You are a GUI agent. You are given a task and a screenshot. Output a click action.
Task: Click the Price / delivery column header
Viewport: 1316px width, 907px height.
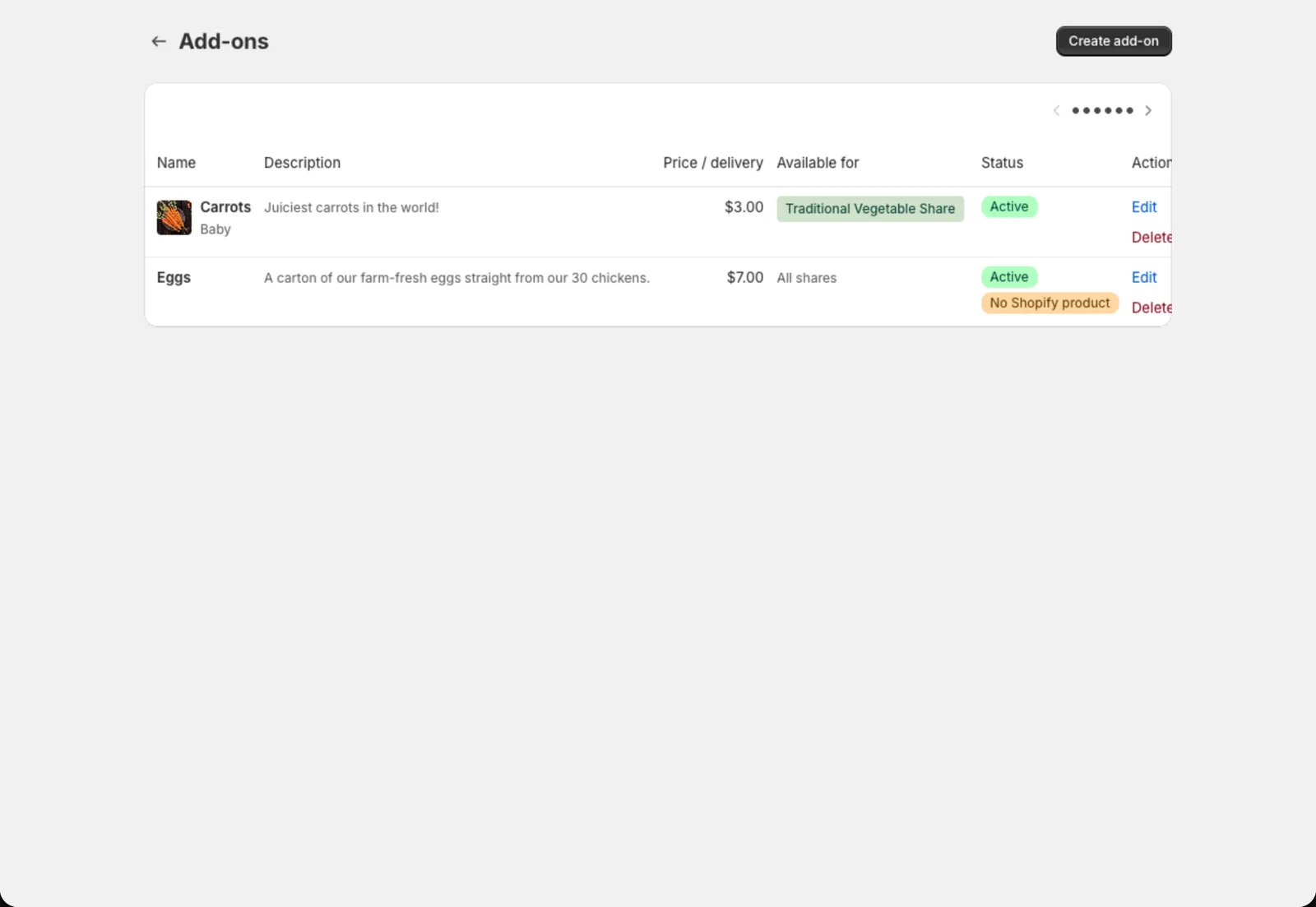[713, 163]
